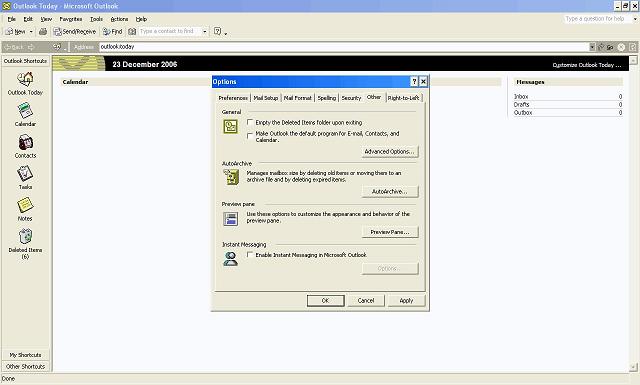This screenshot has width=640, height=385.
Task: Open the Inbox link under Messages
Action: (521, 96)
